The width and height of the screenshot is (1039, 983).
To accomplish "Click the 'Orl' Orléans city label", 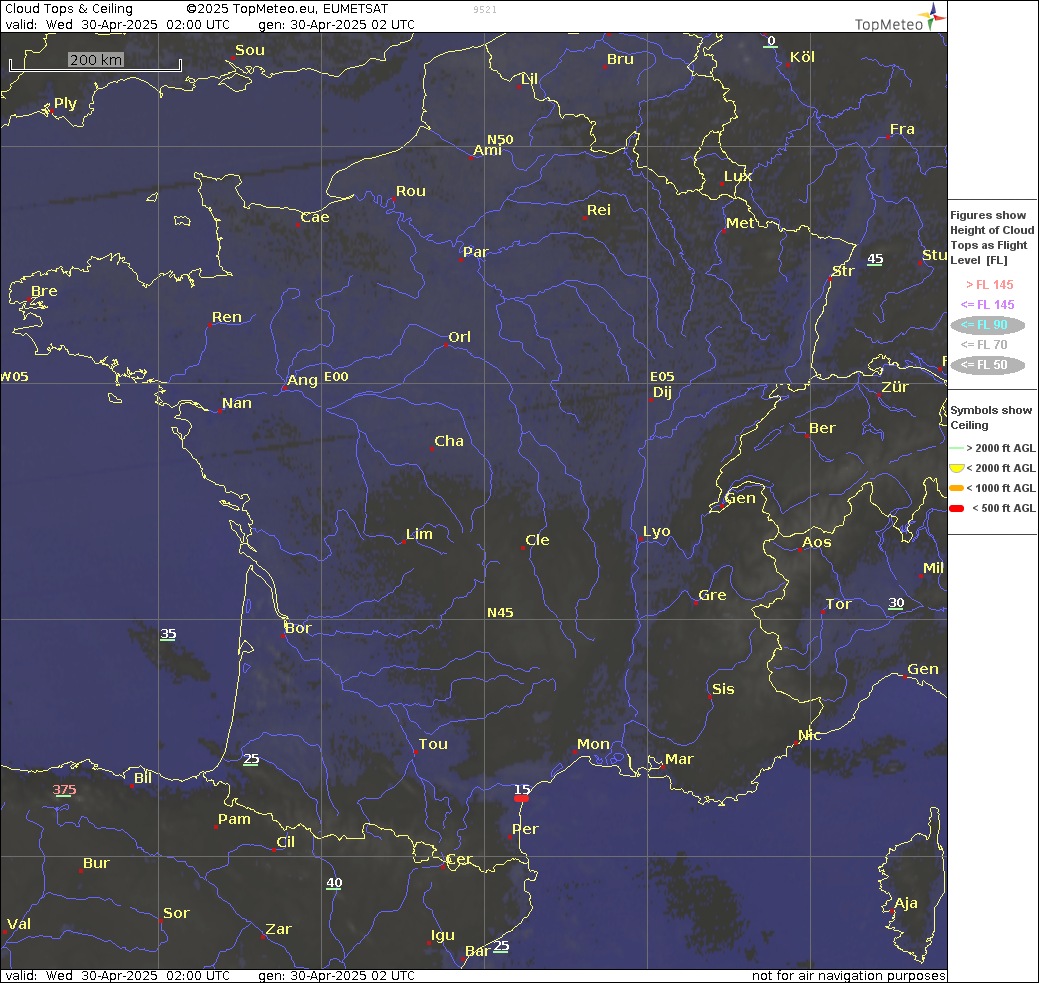I will (x=460, y=337).
